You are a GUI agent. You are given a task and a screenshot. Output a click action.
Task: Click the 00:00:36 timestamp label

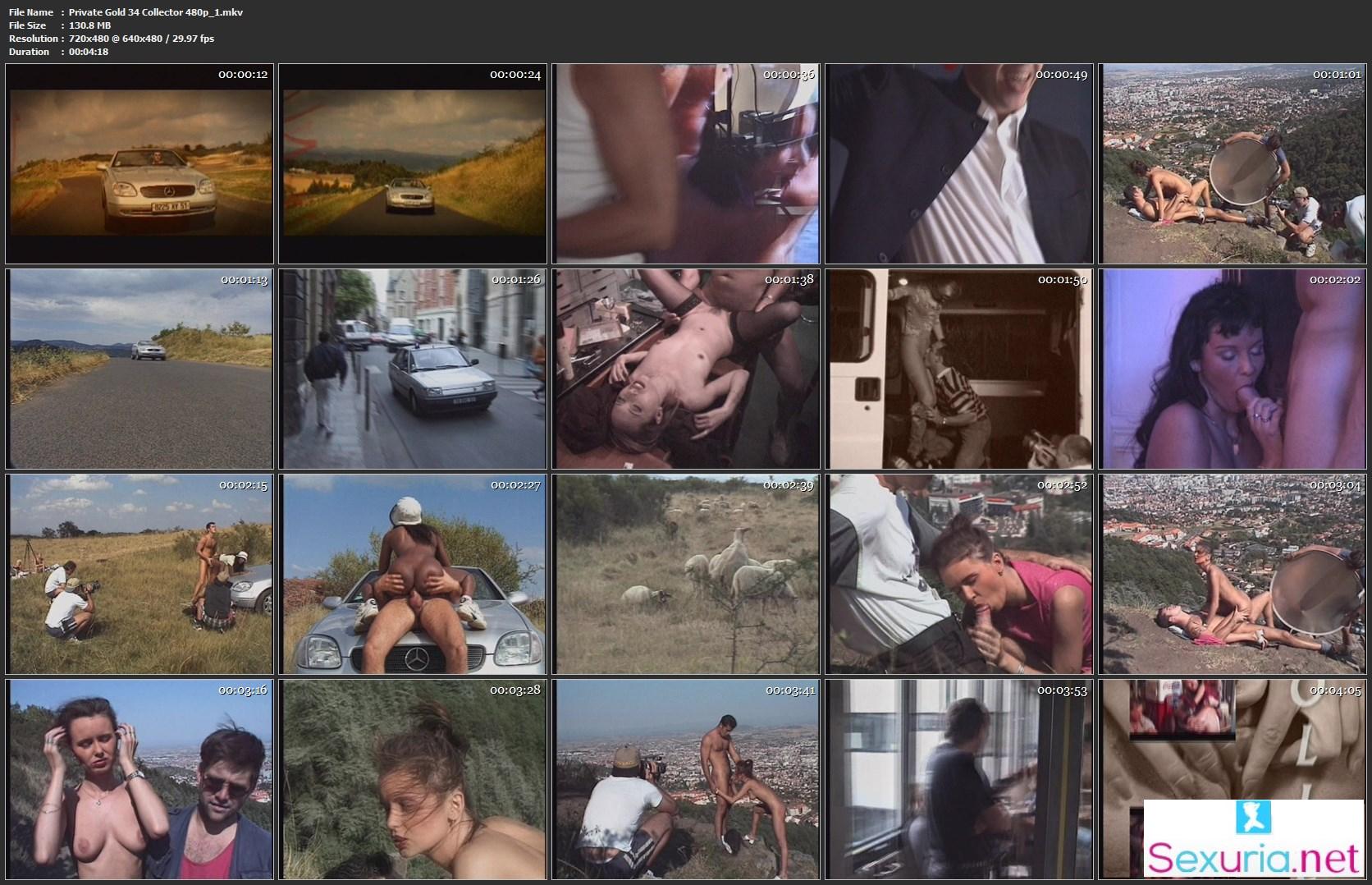pyautogui.click(x=789, y=75)
